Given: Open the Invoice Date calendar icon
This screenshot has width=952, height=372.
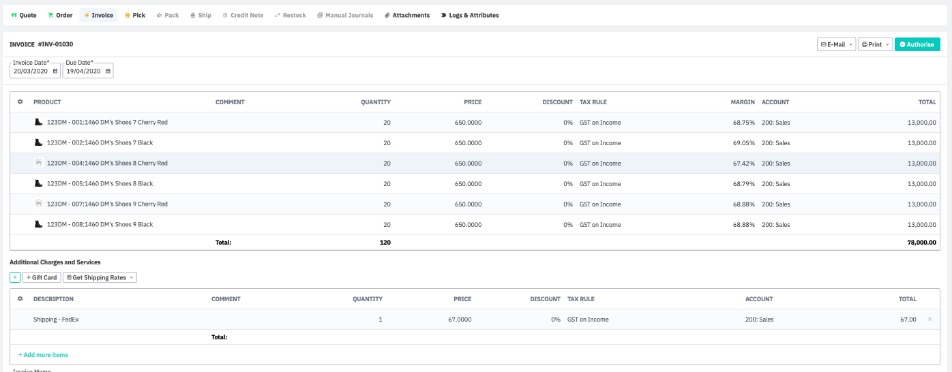Looking at the screenshot, I should pos(55,72).
